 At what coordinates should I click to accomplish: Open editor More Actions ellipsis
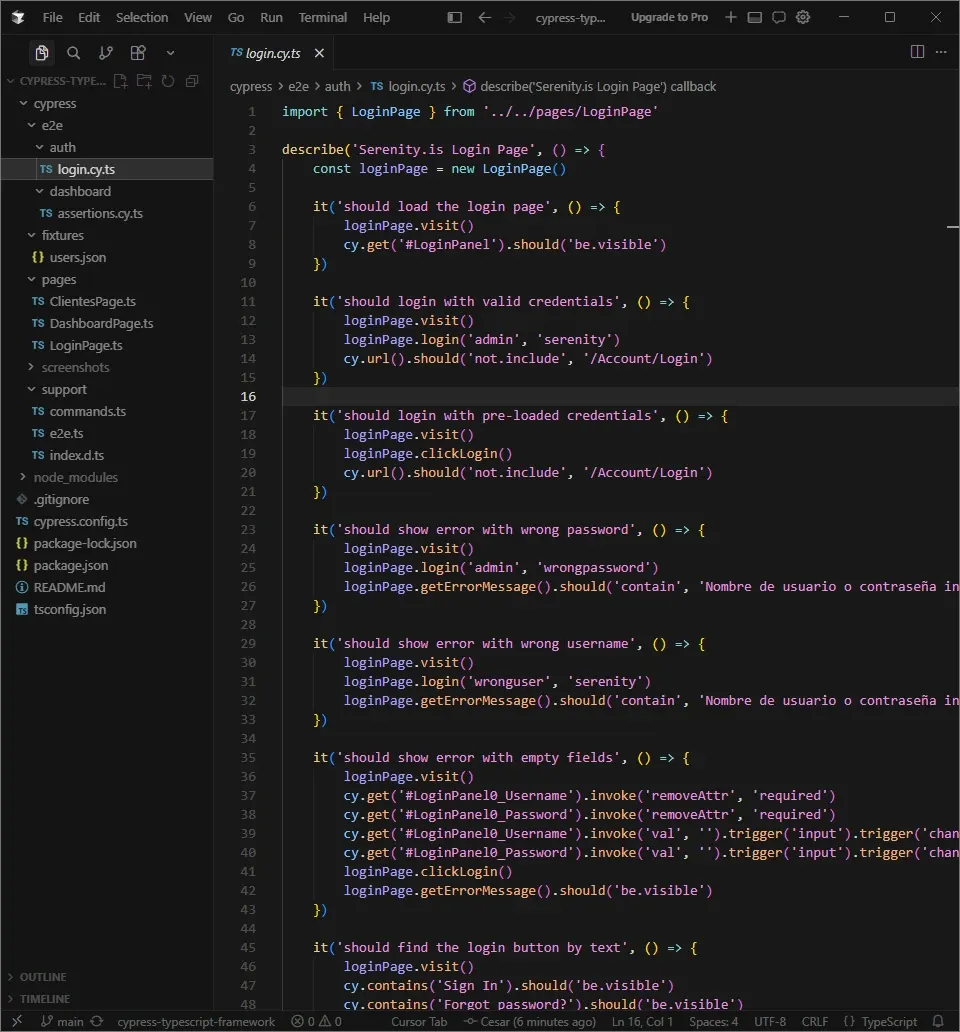pos(941,51)
